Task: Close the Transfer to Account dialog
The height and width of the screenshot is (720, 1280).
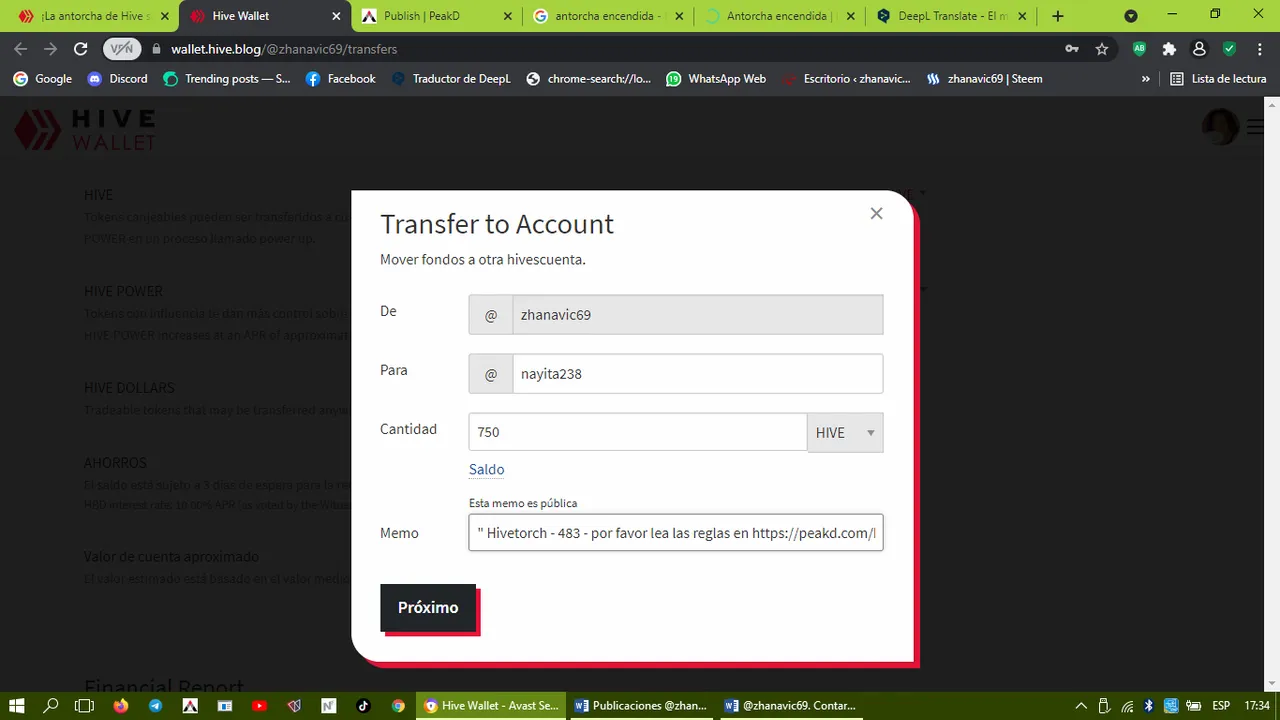Action: coord(876,213)
